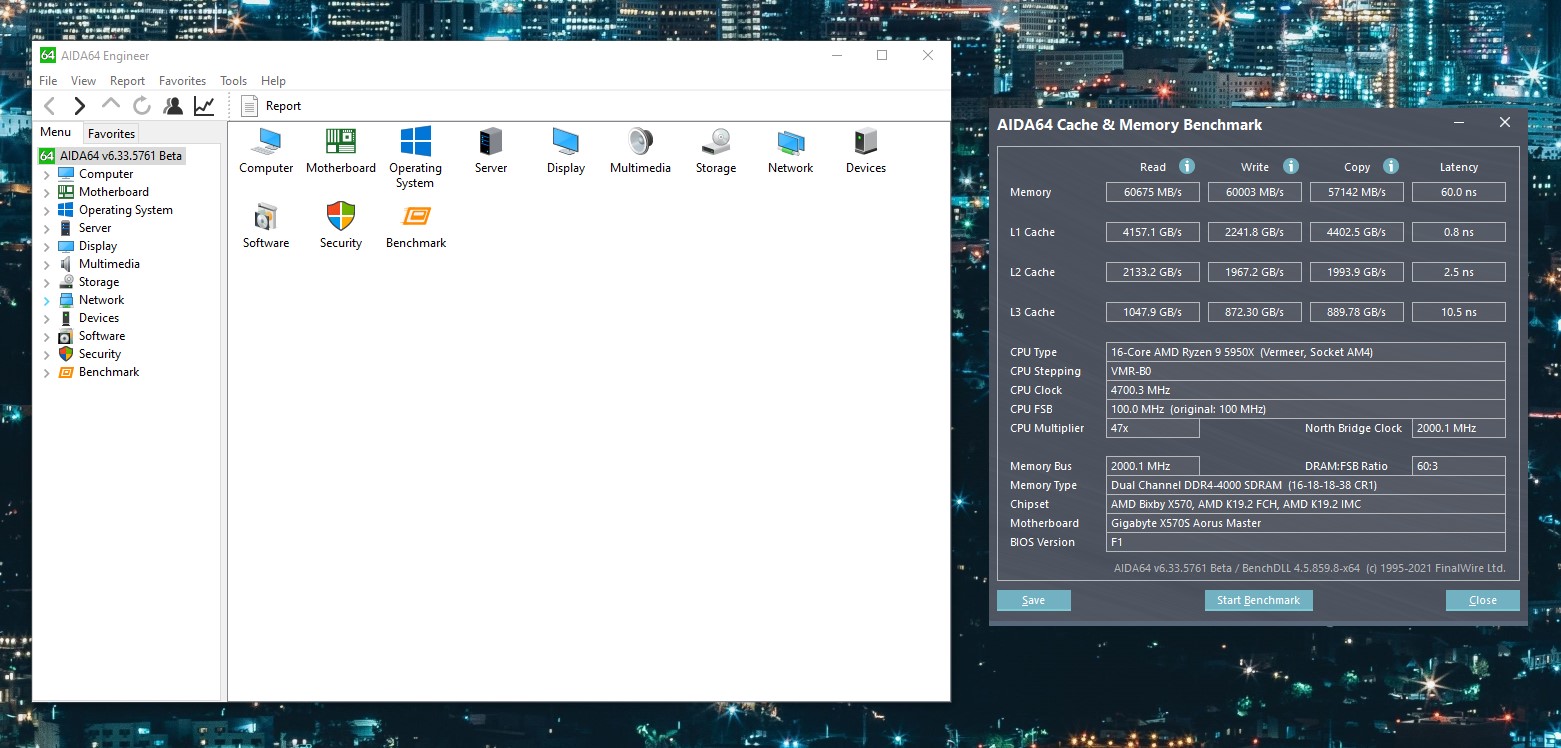Screen dimensions: 1561x748
Task: Open the Security shield icon
Action: pos(341,217)
